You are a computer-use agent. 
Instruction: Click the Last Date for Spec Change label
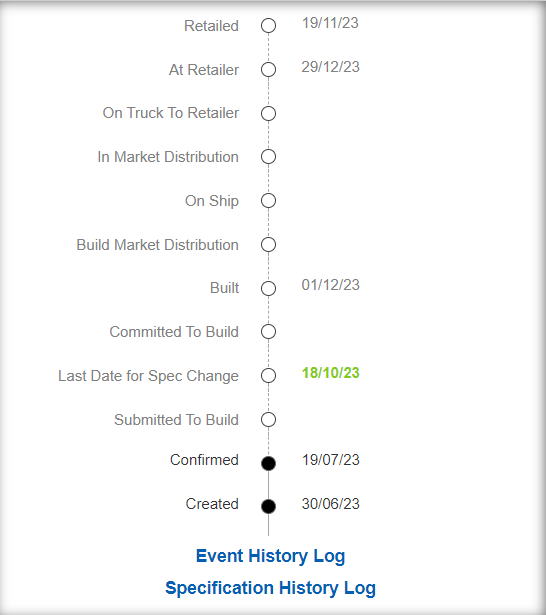pyautogui.click(x=148, y=376)
